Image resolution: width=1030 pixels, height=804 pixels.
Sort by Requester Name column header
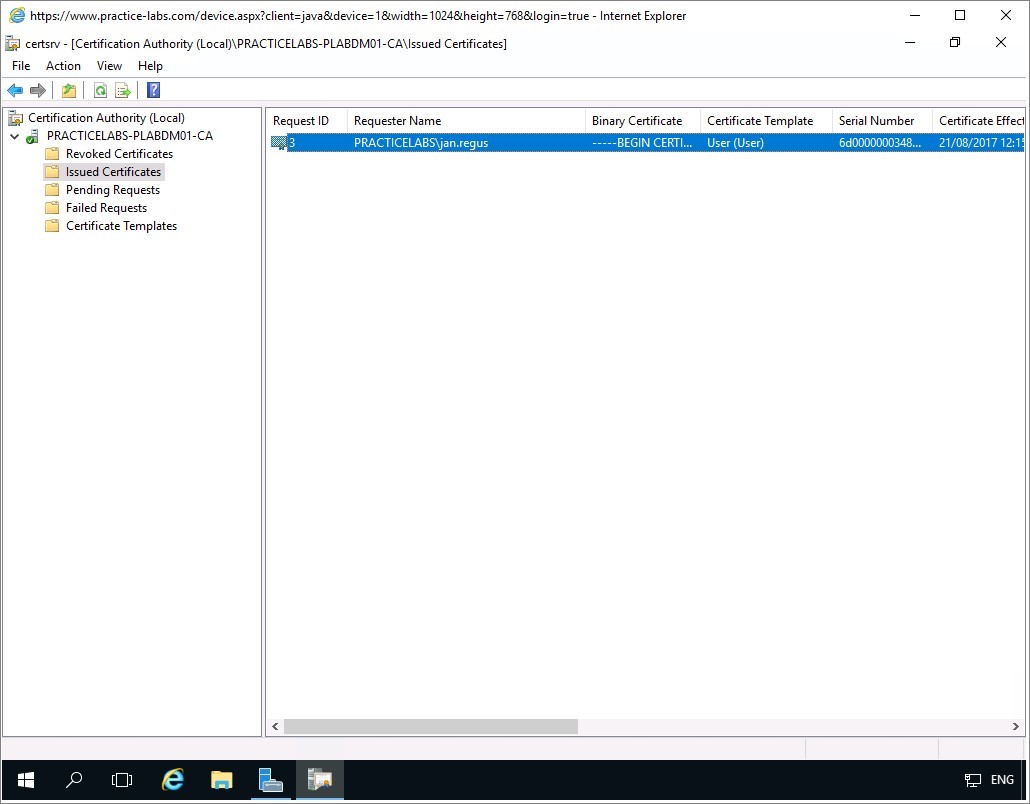tap(466, 121)
